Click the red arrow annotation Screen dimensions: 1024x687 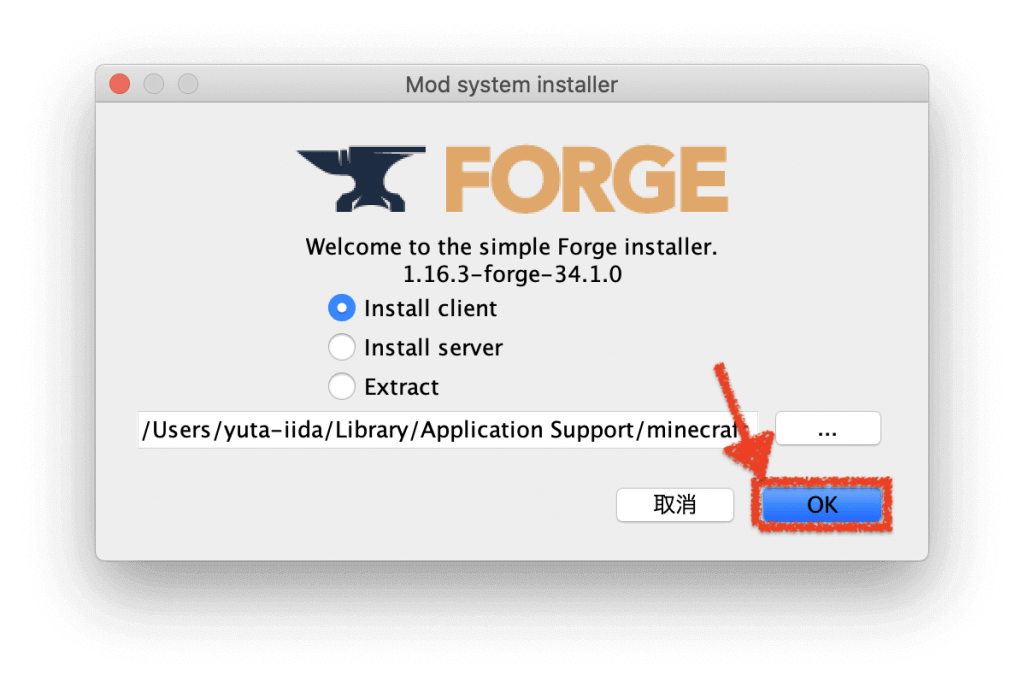coord(744,421)
